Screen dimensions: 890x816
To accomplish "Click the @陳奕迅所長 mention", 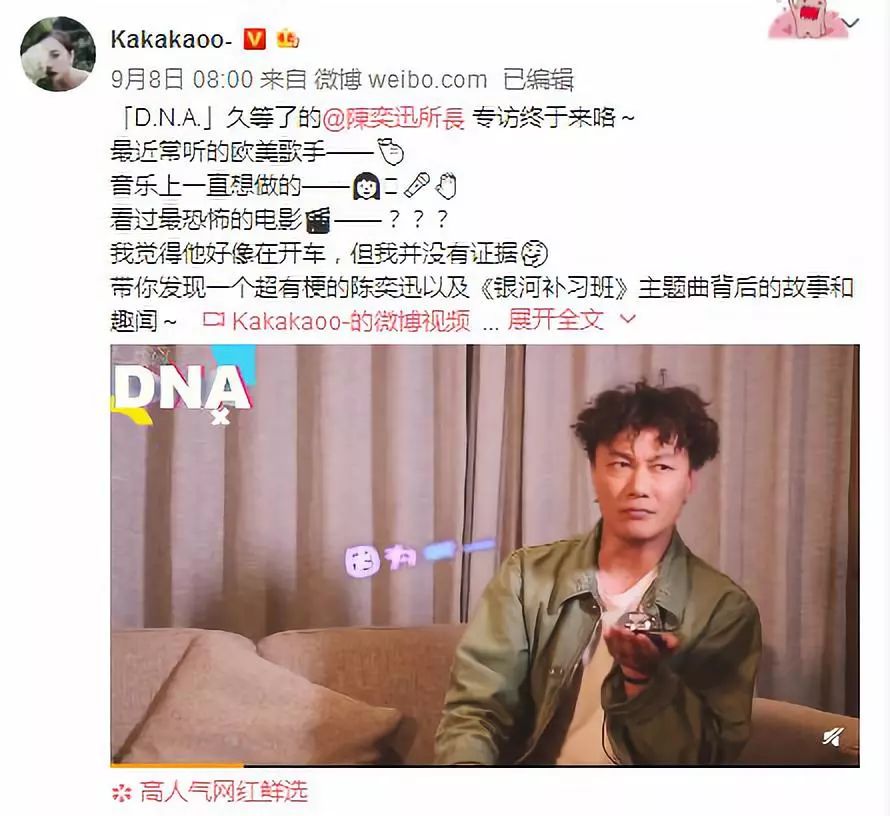I will [393, 118].
